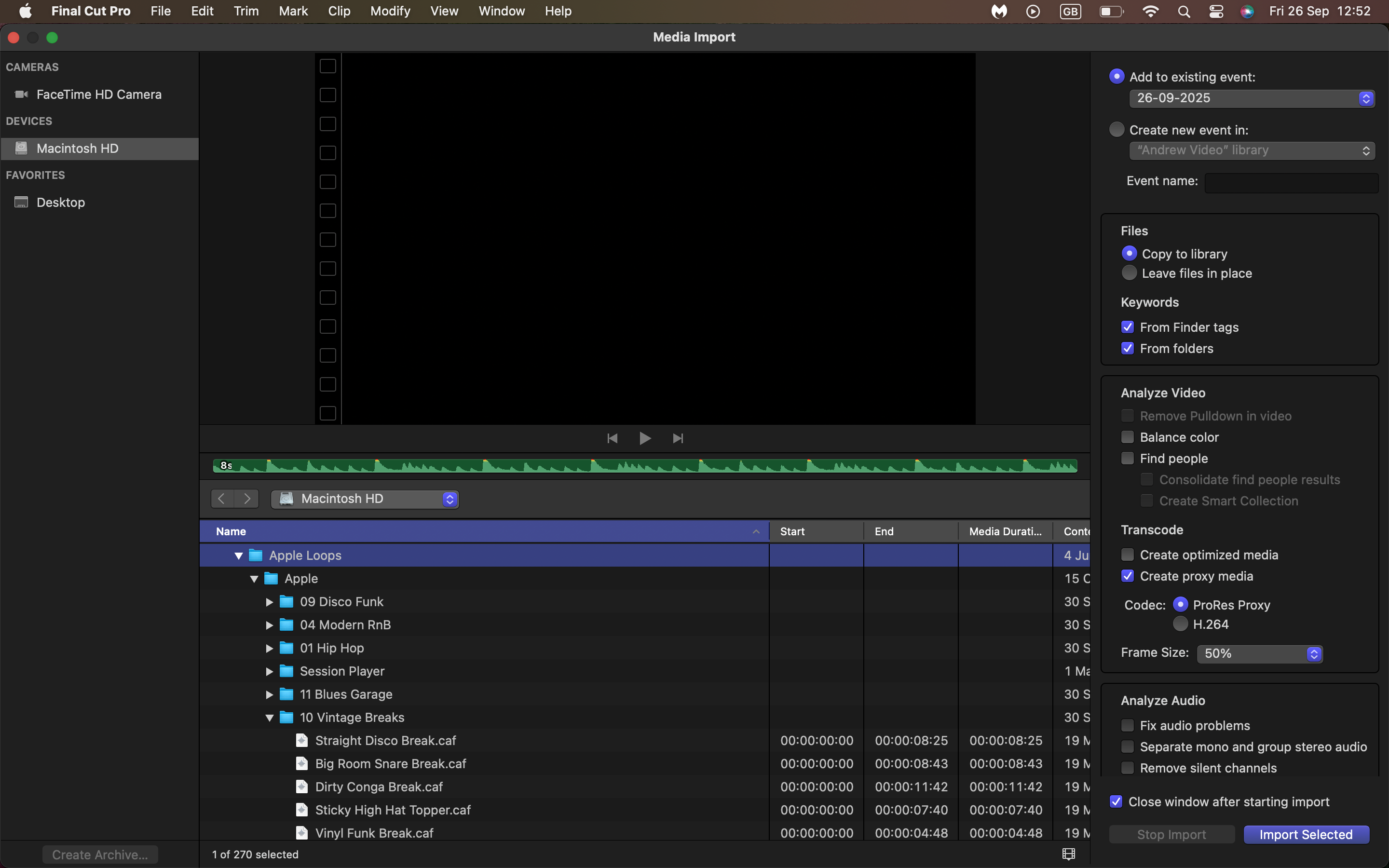
Task: Open macOS Spotlight search icon
Action: tap(1184, 12)
